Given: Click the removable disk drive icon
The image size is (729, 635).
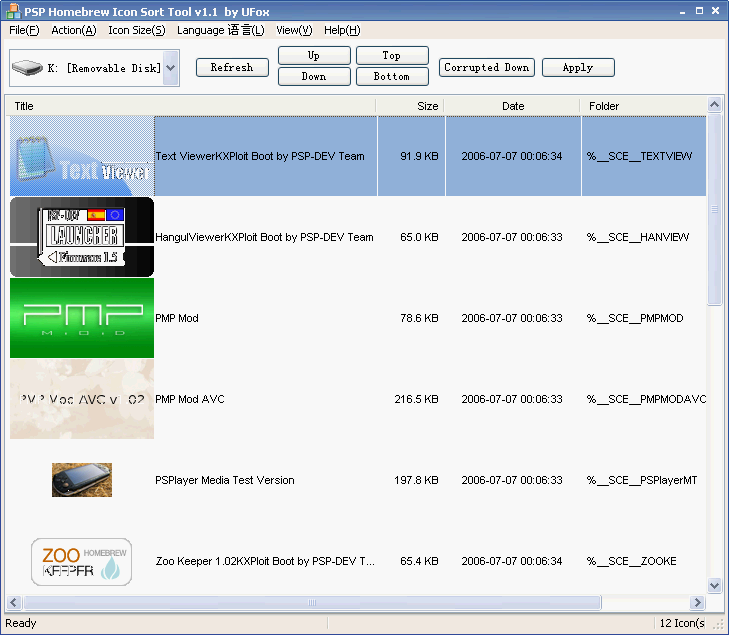Looking at the screenshot, I should tap(27, 68).
